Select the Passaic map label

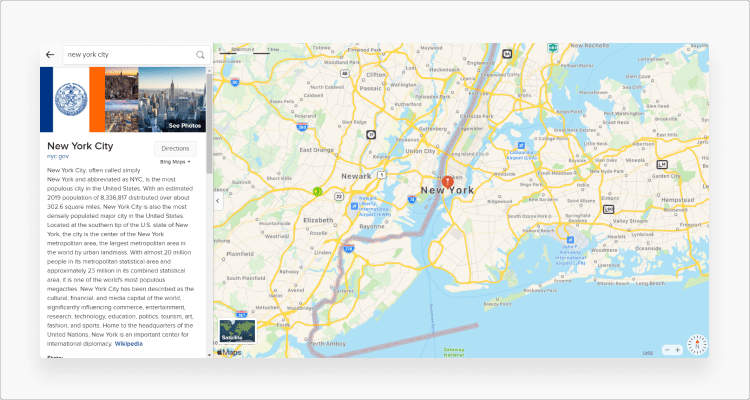371,89
